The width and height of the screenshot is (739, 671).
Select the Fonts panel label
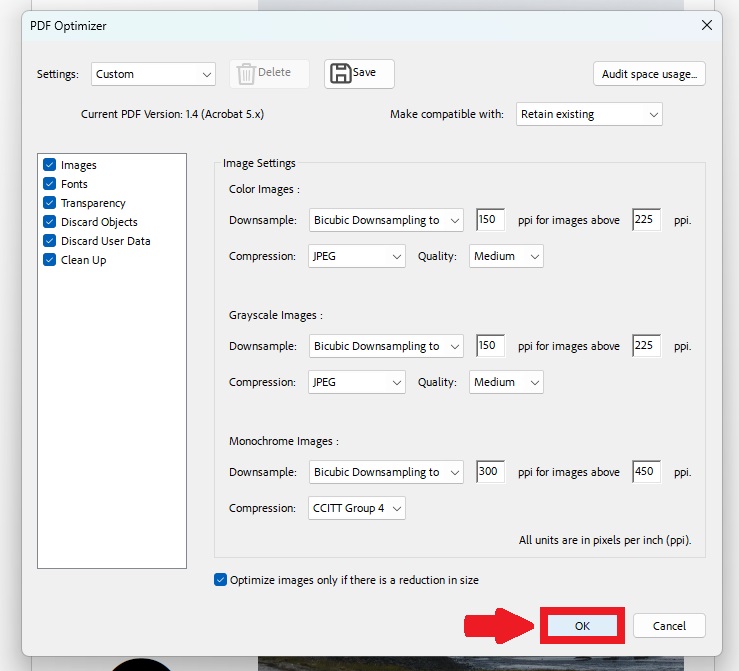[x=74, y=184]
